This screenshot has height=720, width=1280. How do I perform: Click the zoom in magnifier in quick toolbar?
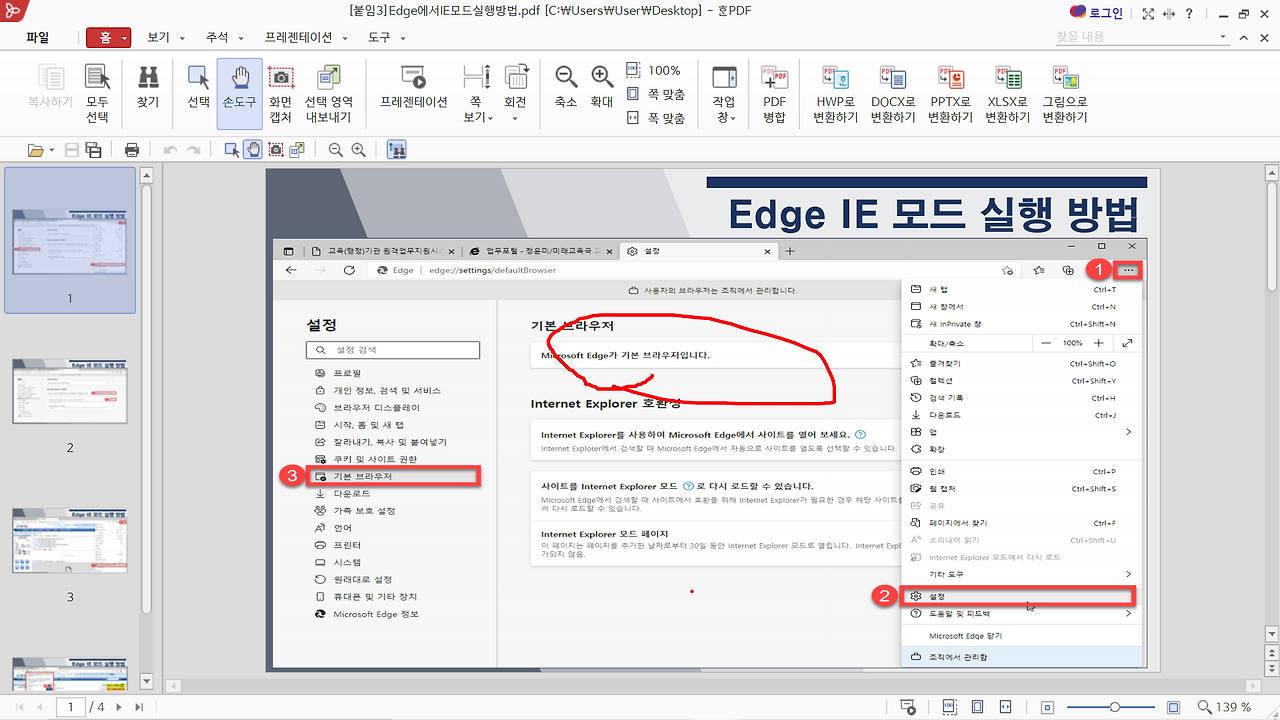358,150
